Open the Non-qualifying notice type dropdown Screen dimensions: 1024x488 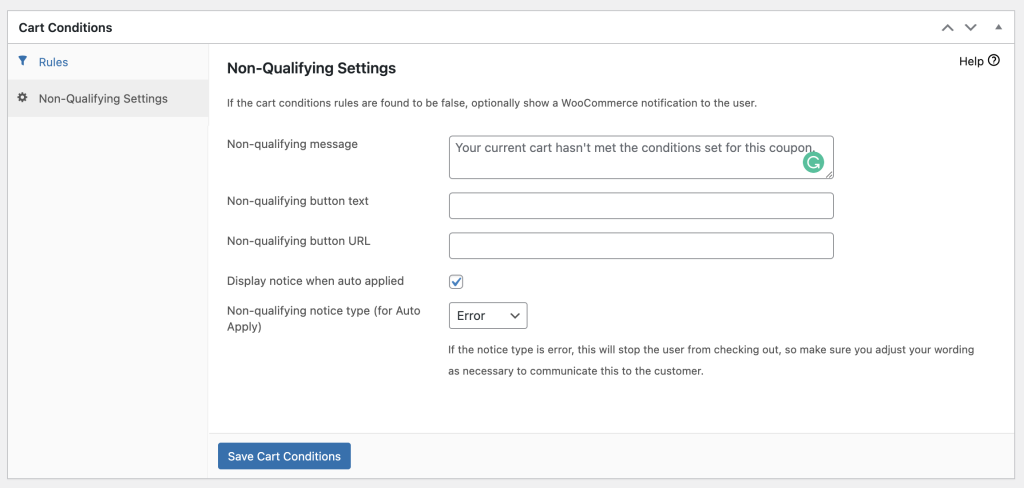coord(488,316)
